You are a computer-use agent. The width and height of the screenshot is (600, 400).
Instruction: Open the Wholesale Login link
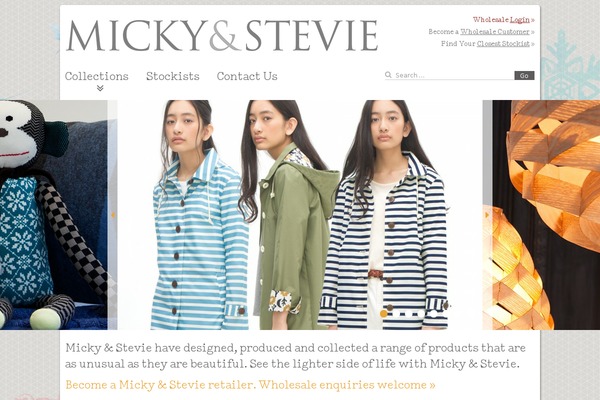(501, 20)
